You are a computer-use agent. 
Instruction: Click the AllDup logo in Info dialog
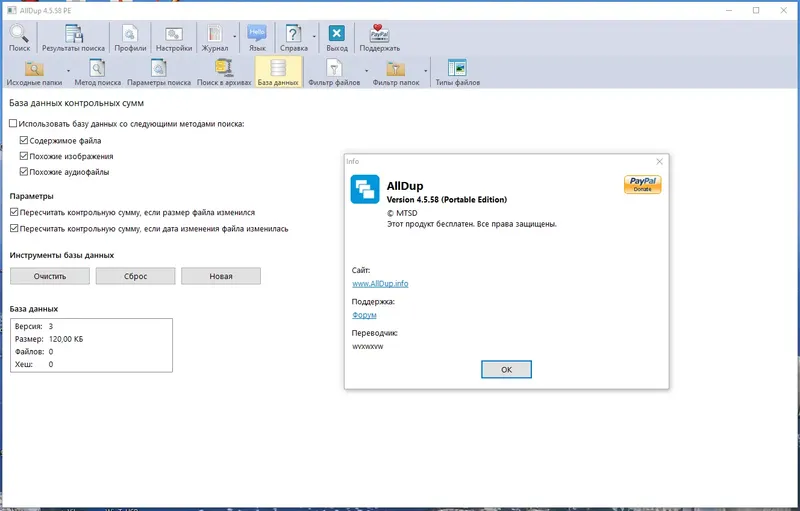(x=365, y=189)
